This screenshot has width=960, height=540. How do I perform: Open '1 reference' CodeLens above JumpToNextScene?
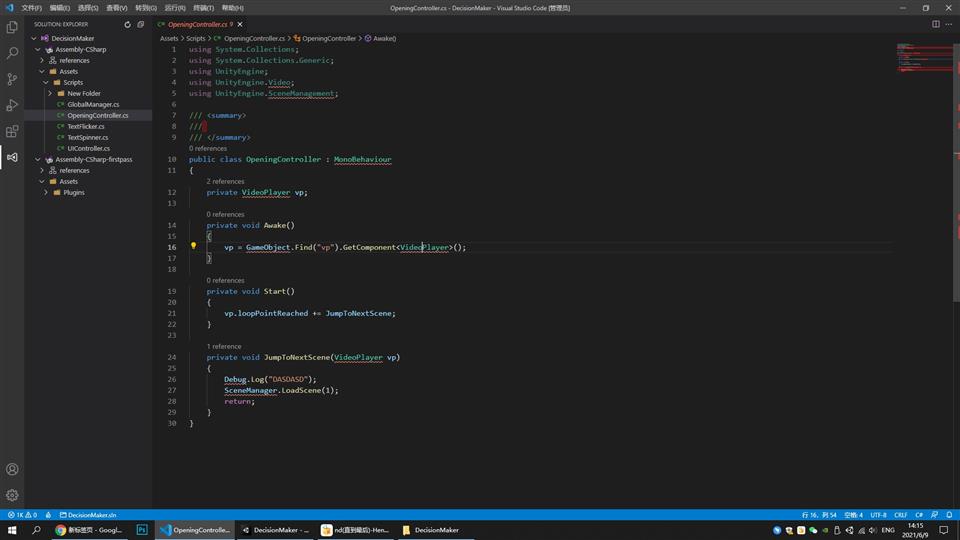tap(223, 347)
